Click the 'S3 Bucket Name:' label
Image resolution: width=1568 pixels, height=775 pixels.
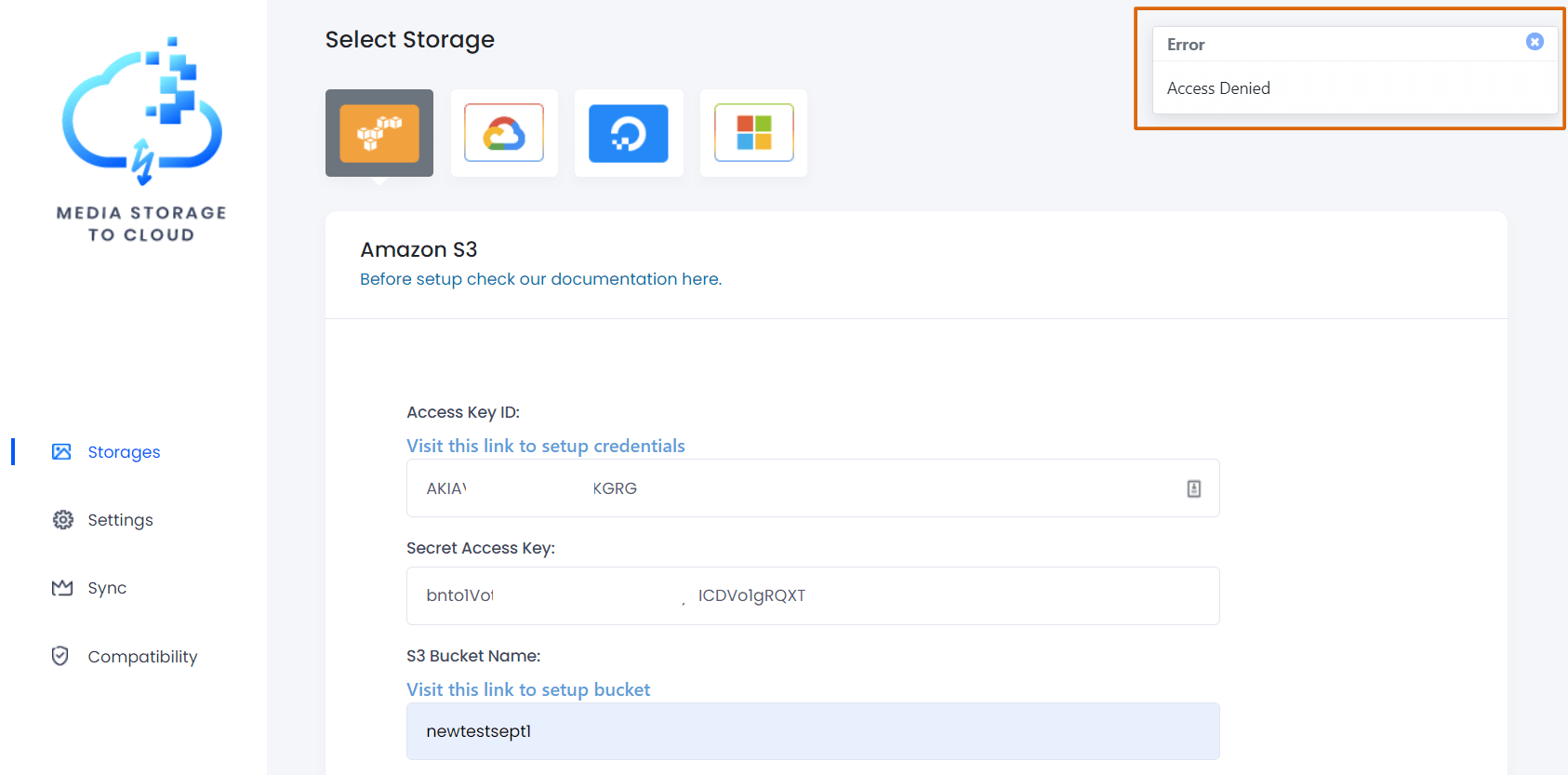pyautogui.click(x=473, y=656)
